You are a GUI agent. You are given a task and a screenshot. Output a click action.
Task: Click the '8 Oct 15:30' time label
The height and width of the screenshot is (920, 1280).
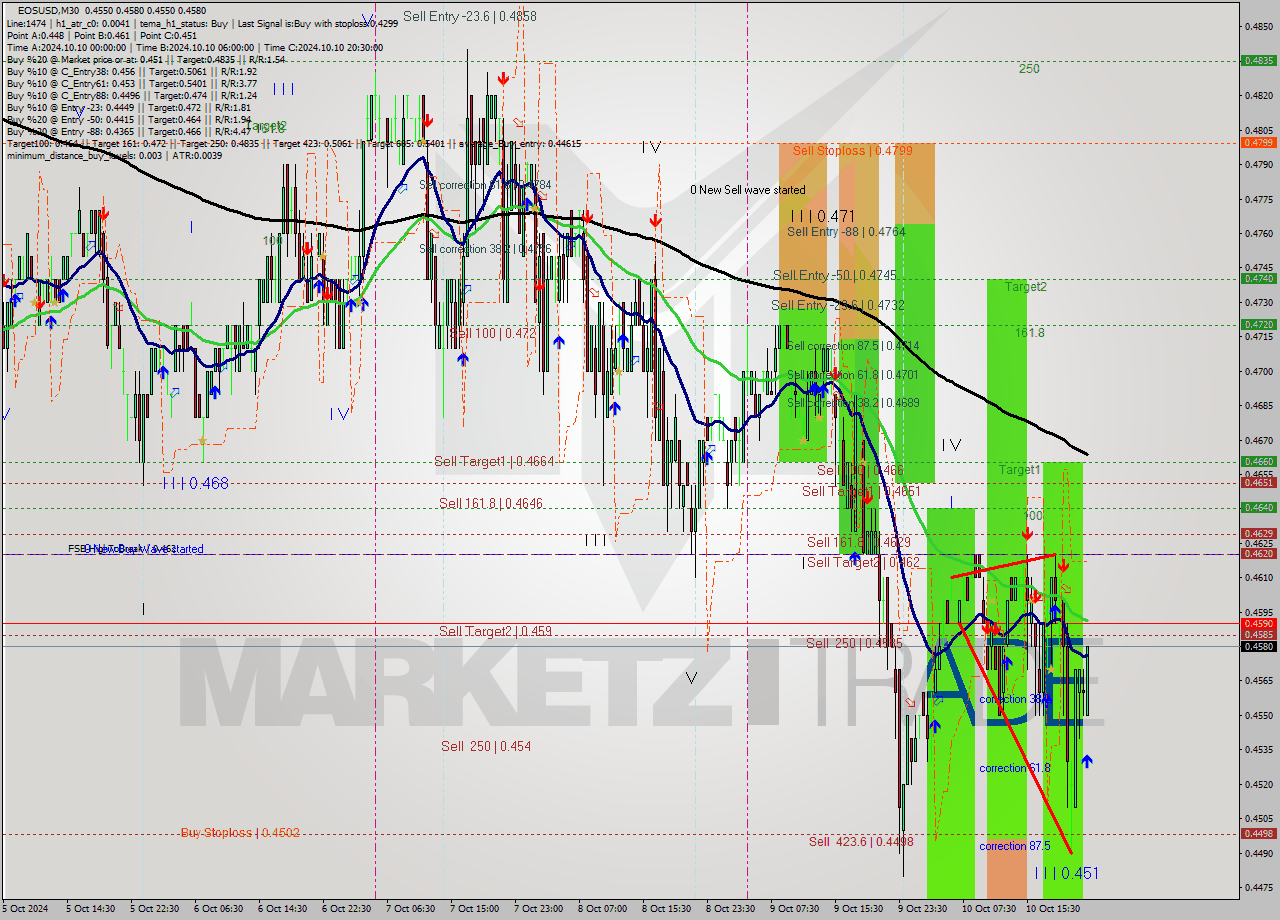pos(666,909)
